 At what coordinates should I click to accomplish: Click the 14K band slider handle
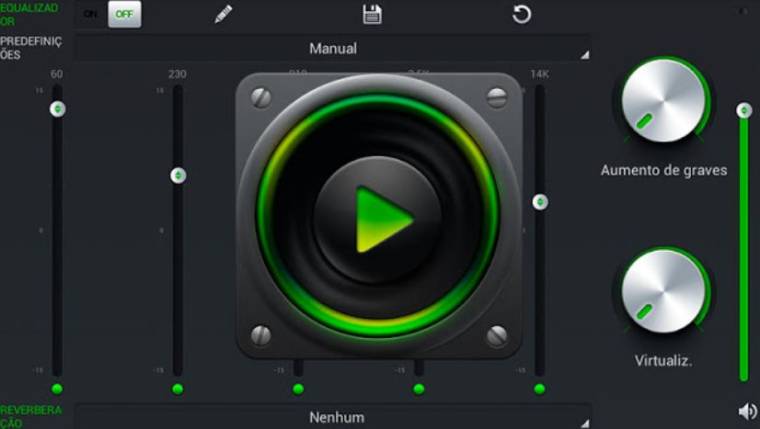[540, 202]
